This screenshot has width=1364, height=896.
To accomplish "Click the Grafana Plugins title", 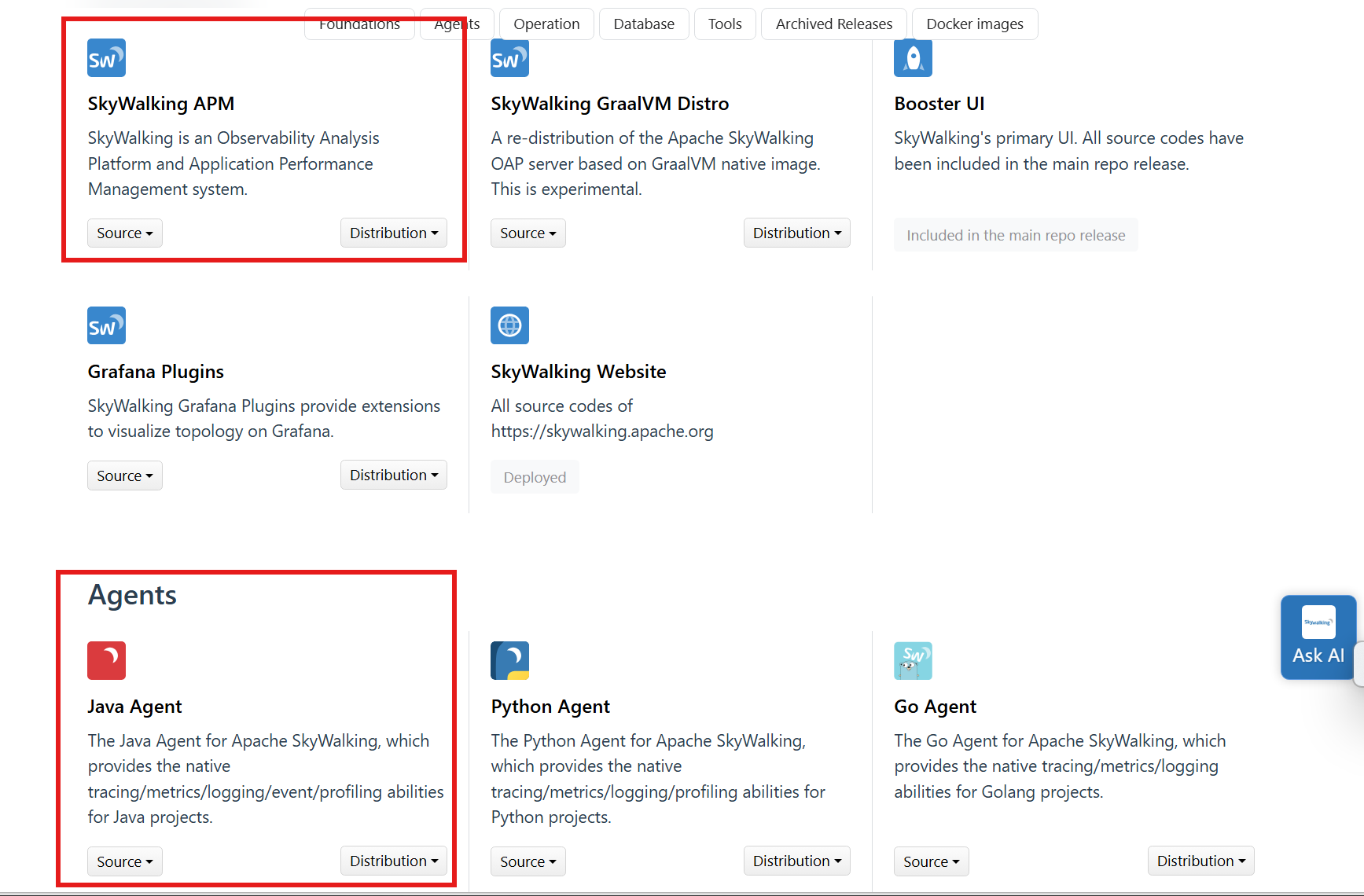I will click(156, 372).
